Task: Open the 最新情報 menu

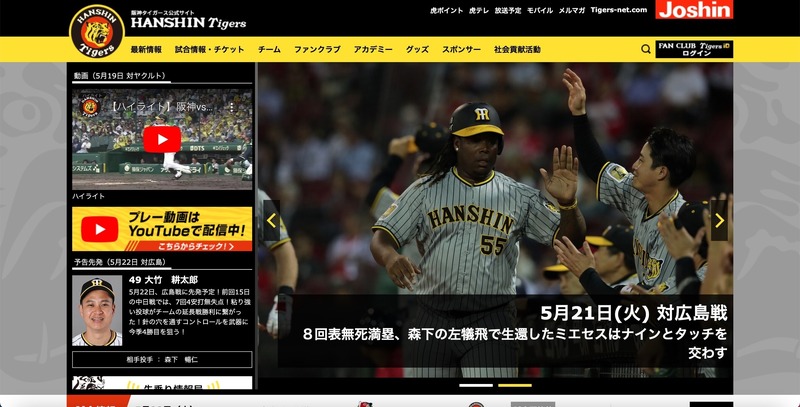Action: pos(146,49)
